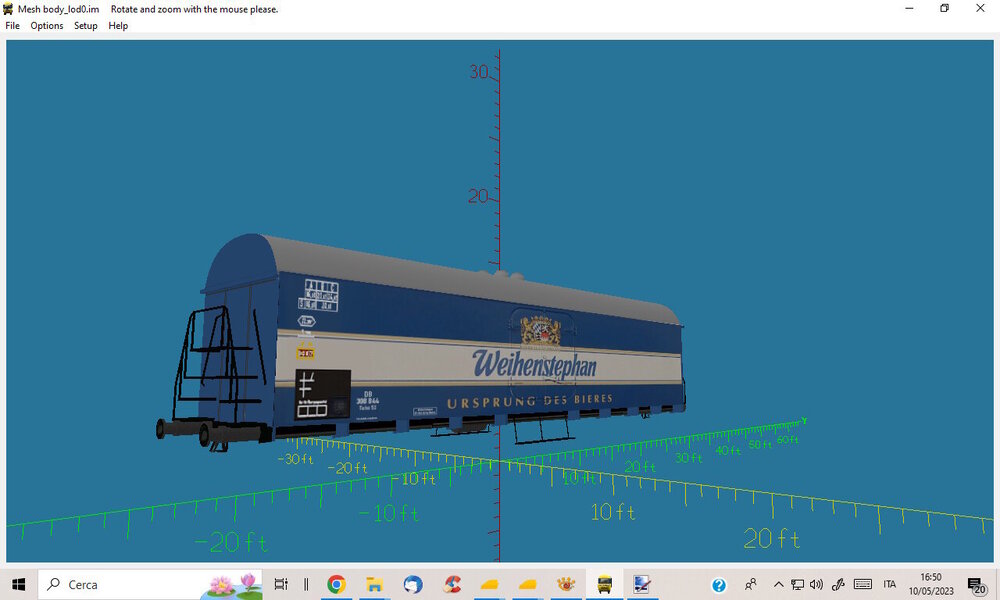Open the second yellow wedge taskbar app
The image size is (1000, 600).
(527, 584)
